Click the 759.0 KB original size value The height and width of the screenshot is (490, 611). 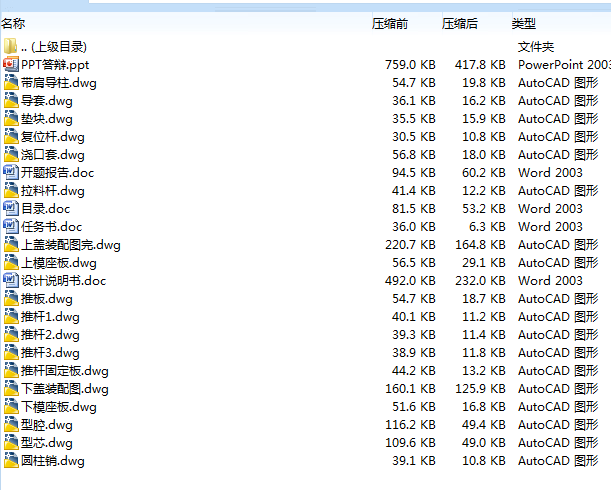click(410, 64)
